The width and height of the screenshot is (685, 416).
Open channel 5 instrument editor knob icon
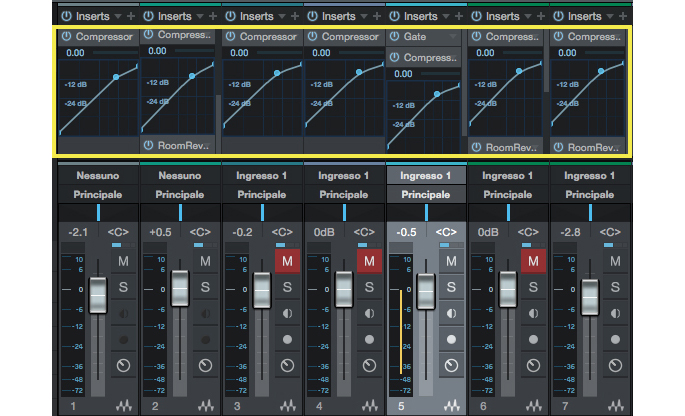point(452,365)
